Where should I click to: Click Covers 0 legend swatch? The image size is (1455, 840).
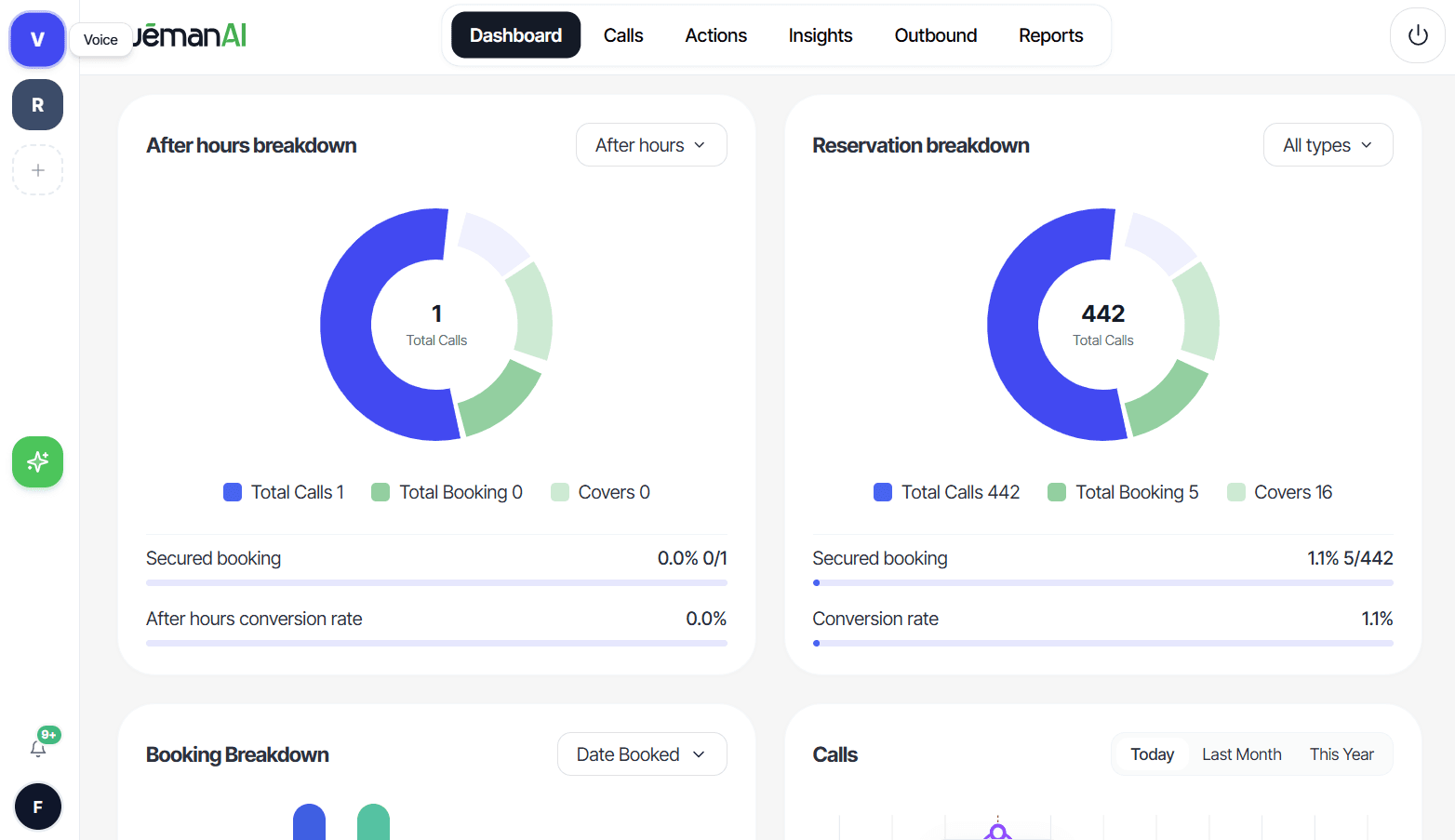[560, 492]
